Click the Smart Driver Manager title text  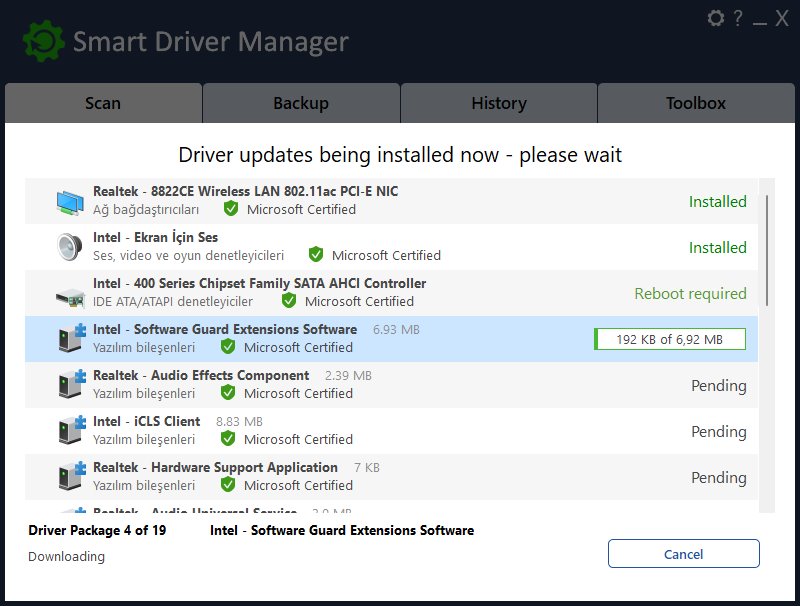(x=211, y=42)
